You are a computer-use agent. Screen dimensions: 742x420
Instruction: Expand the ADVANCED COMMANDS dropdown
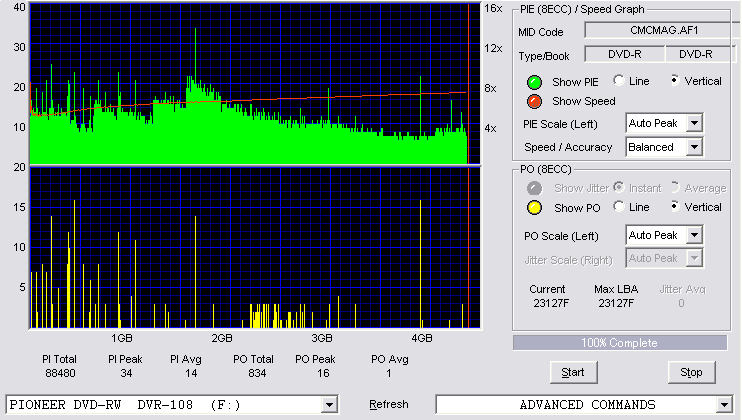724,405
